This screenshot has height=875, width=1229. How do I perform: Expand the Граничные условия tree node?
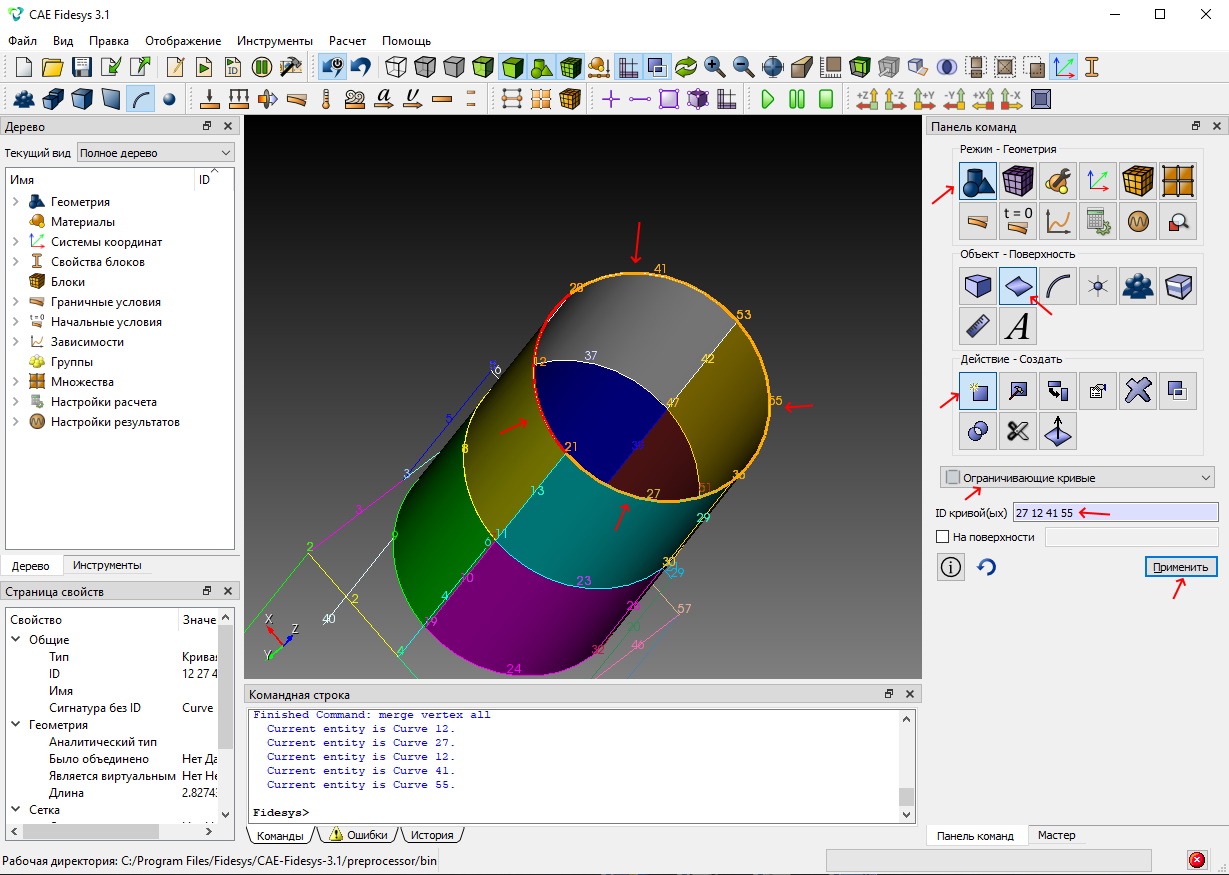16,302
